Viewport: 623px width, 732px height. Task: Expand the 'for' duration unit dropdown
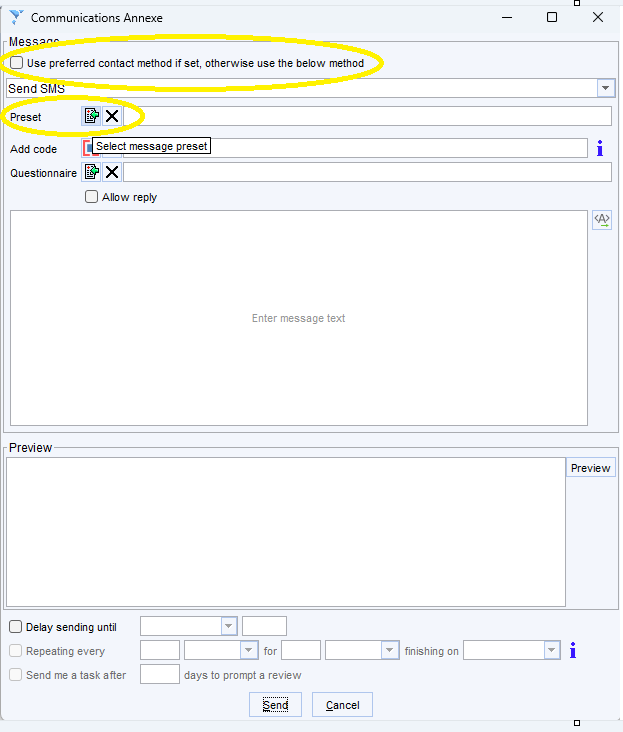point(390,650)
